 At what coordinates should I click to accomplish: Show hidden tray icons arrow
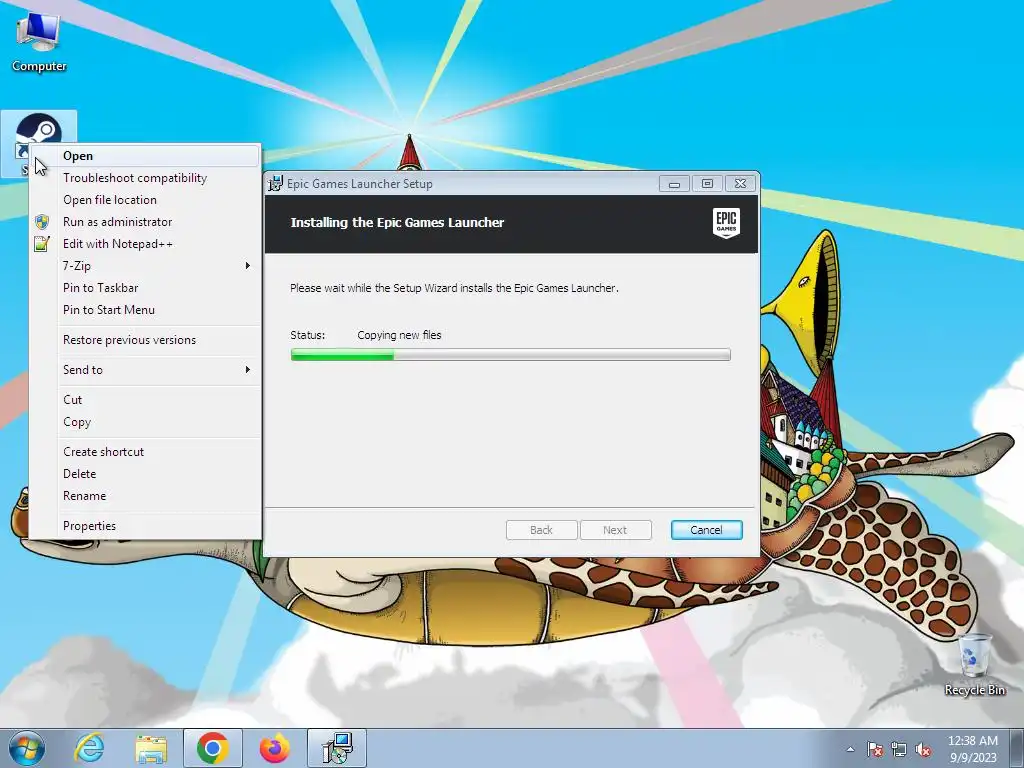[850, 750]
